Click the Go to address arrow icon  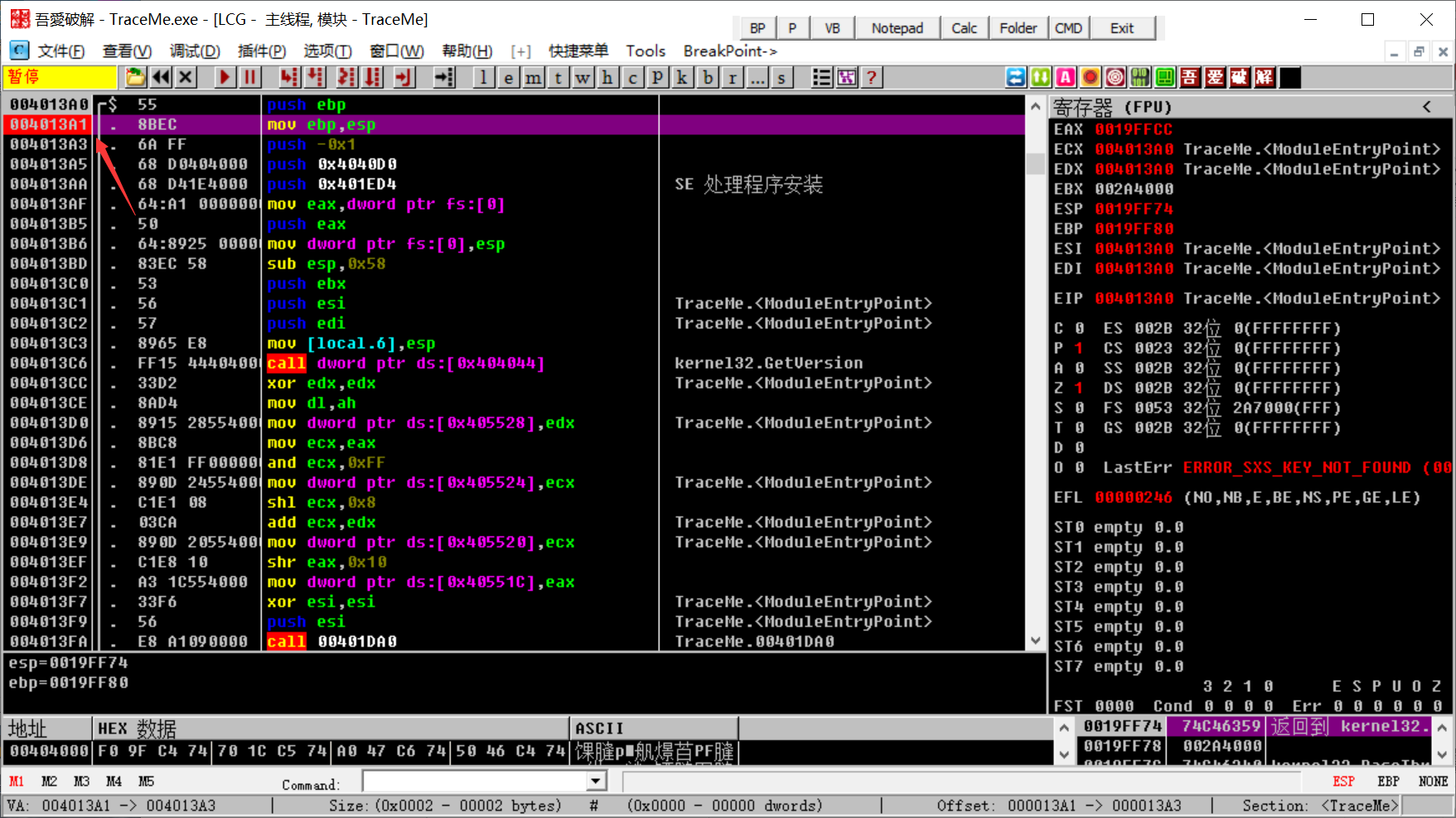tap(445, 78)
